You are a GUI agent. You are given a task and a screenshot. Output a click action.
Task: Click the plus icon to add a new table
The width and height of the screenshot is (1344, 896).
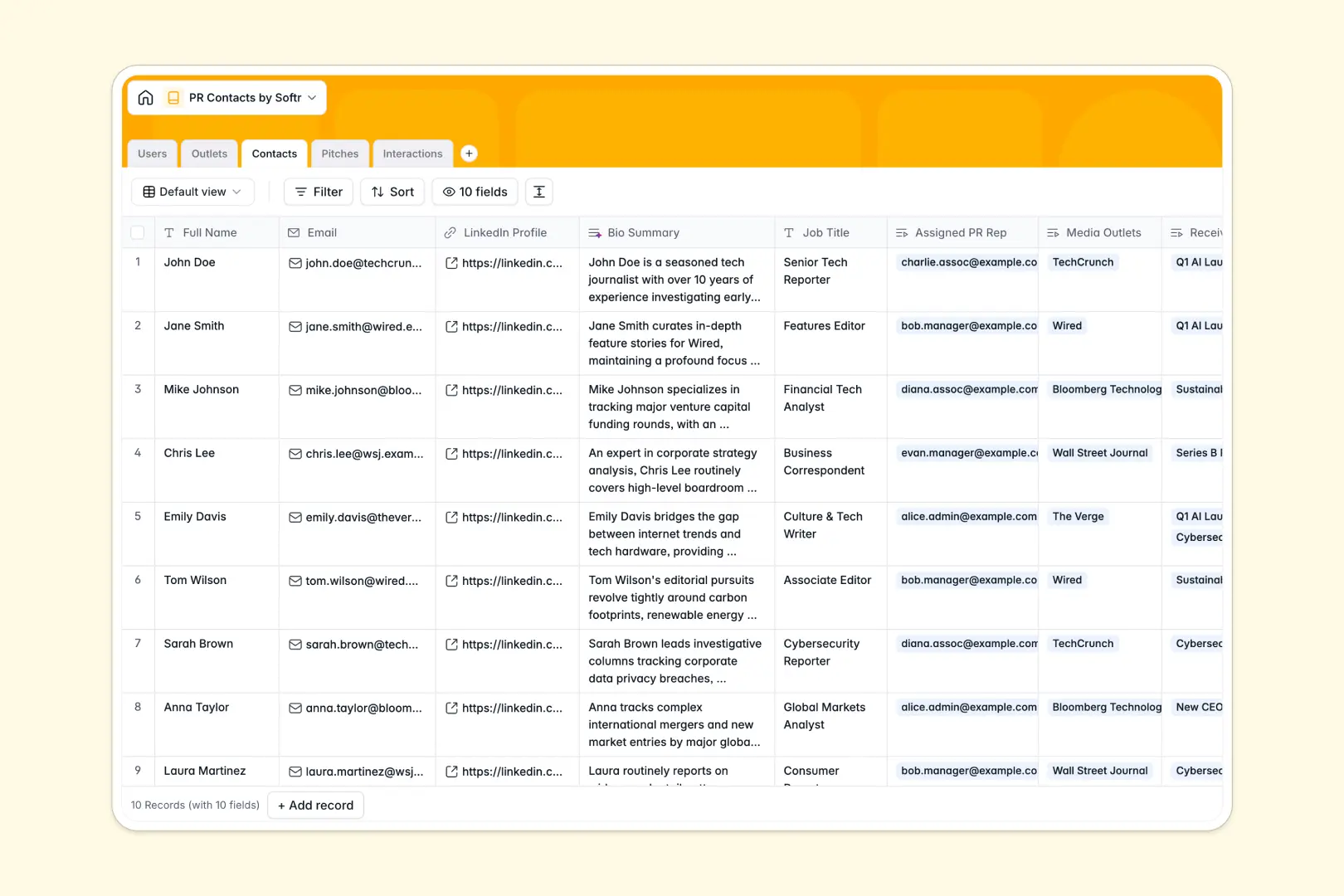coord(469,153)
